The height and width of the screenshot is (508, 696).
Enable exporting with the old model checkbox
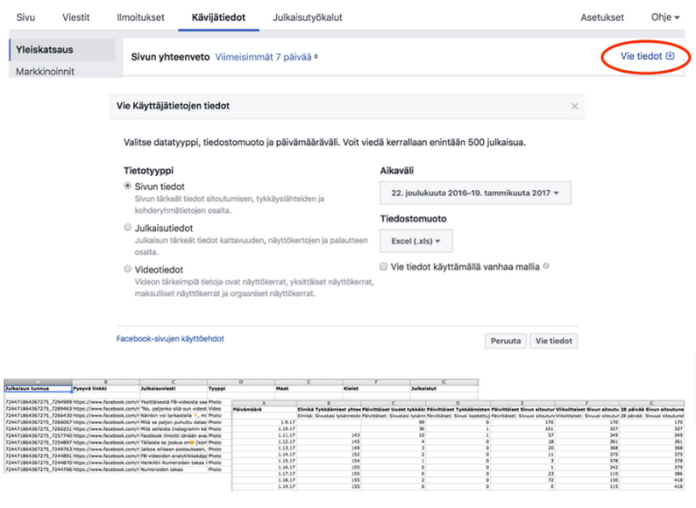(x=385, y=266)
